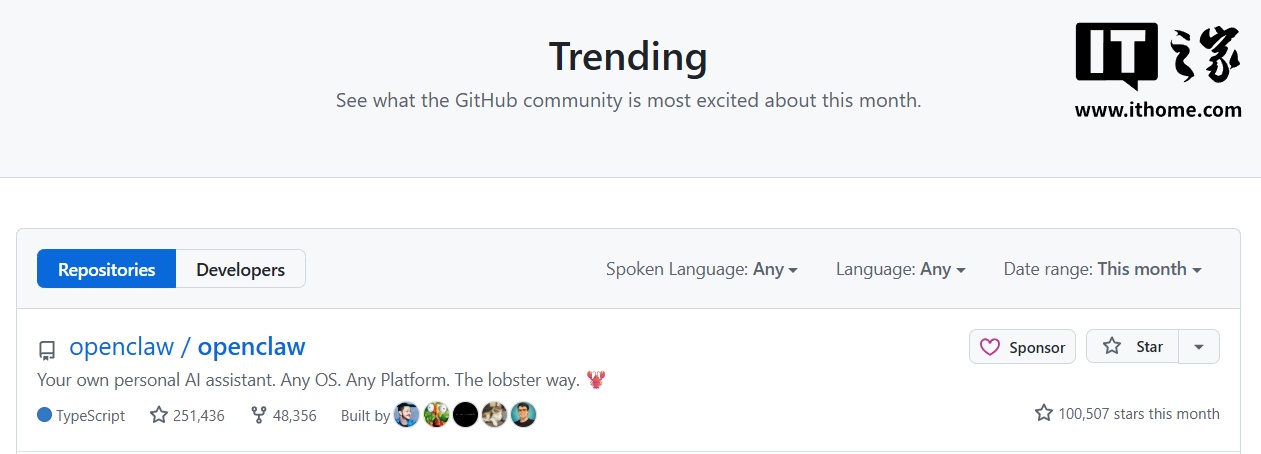Click the star icon next to 251,436
This screenshot has height=454, width=1261.
[x=158, y=414]
